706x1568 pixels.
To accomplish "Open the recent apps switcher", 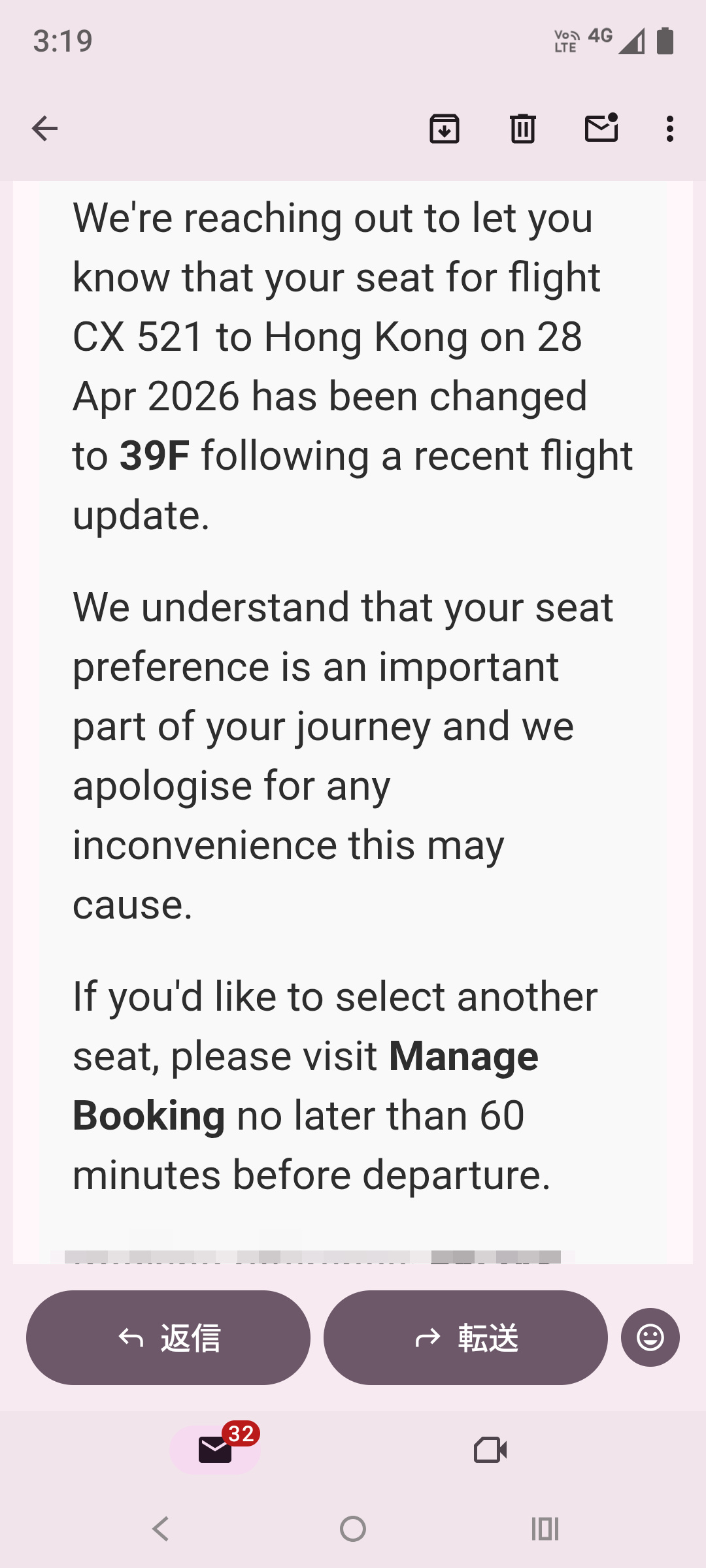I will 545,1529.
